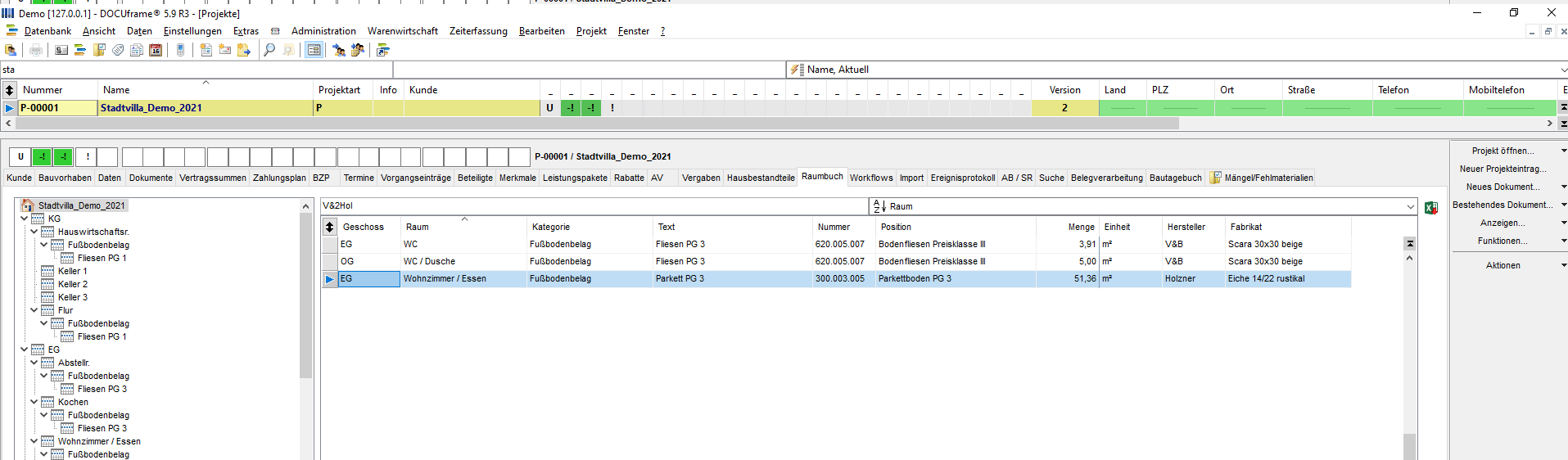This screenshot has height=460, width=1568.
Task: Click Neuer Projekteintrag... button
Action: (1502, 169)
